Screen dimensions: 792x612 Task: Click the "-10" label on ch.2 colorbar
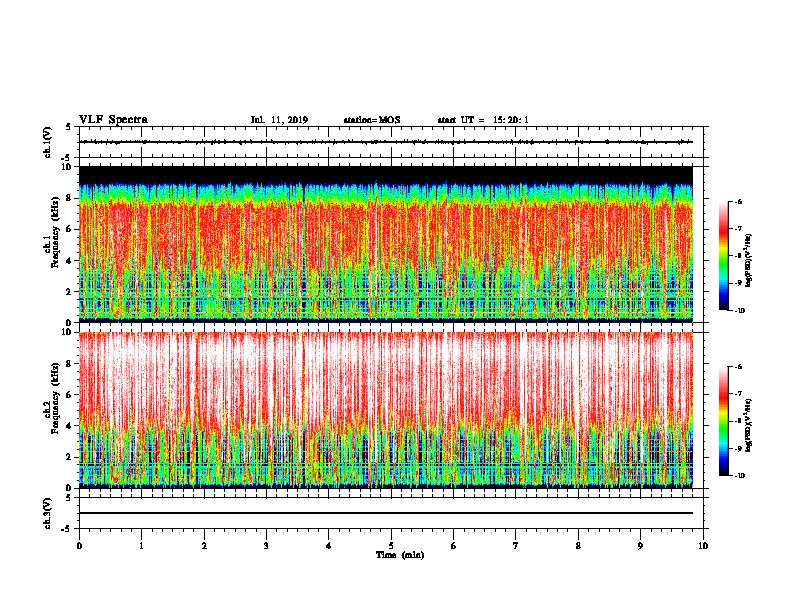pyautogui.click(x=739, y=476)
